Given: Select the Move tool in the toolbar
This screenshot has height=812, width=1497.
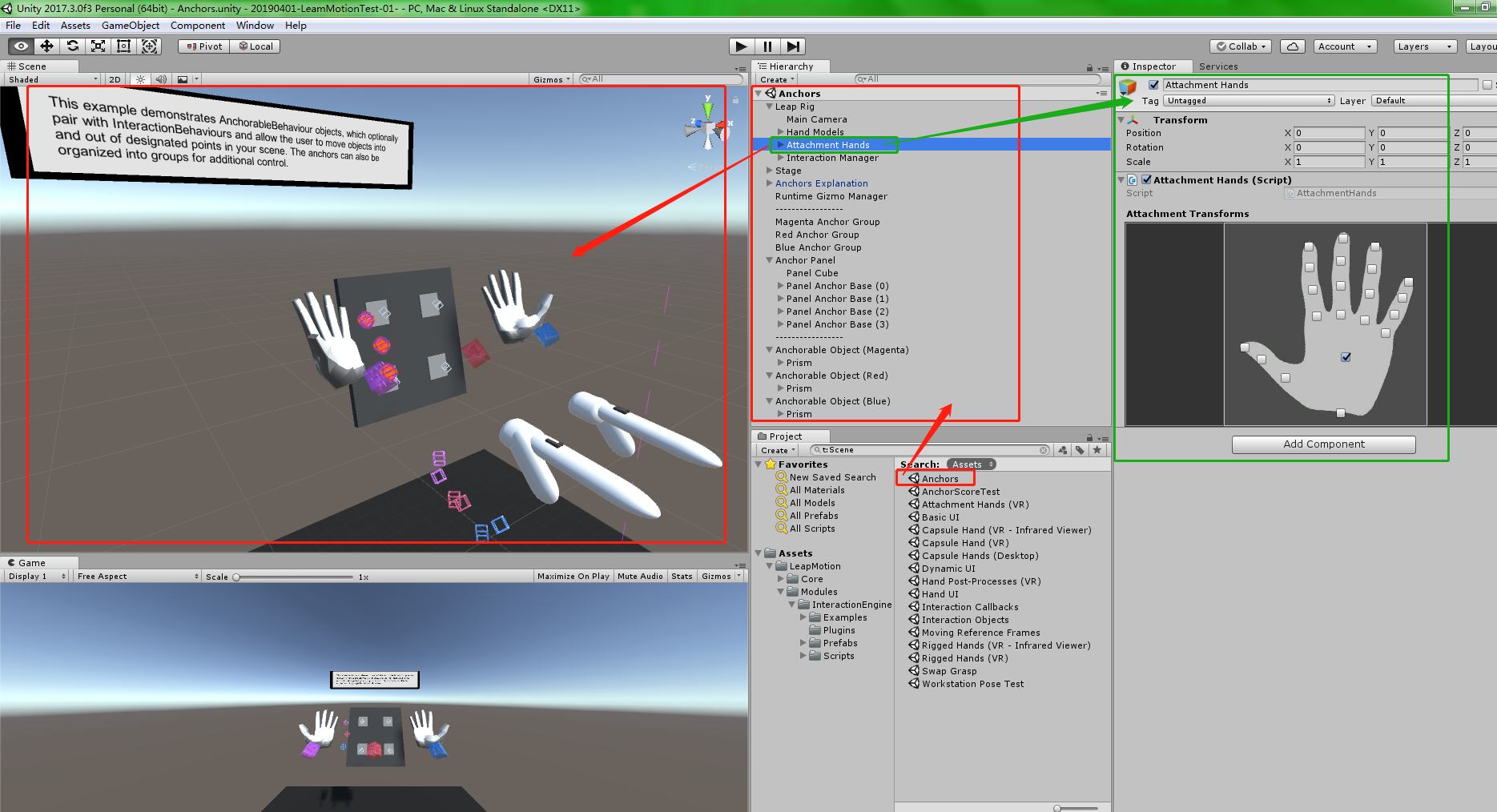Looking at the screenshot, I should click(x=46, y=46).
